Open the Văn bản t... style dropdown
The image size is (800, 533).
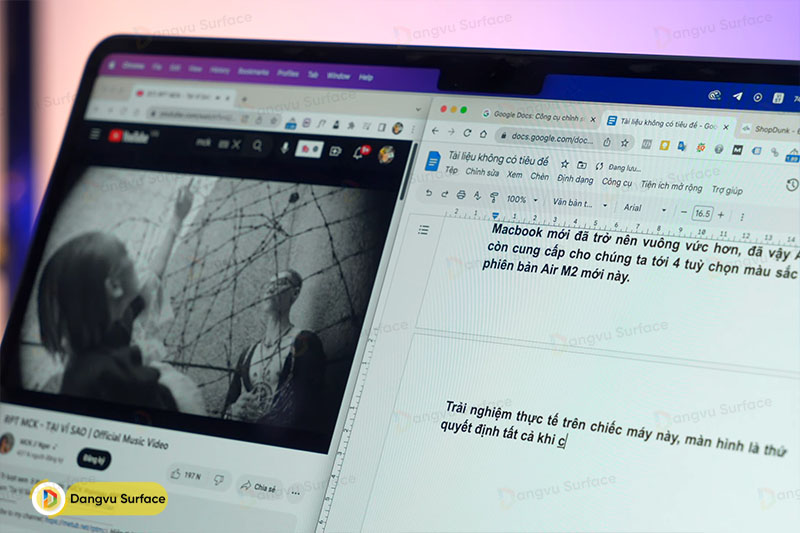tap(580, 202)
